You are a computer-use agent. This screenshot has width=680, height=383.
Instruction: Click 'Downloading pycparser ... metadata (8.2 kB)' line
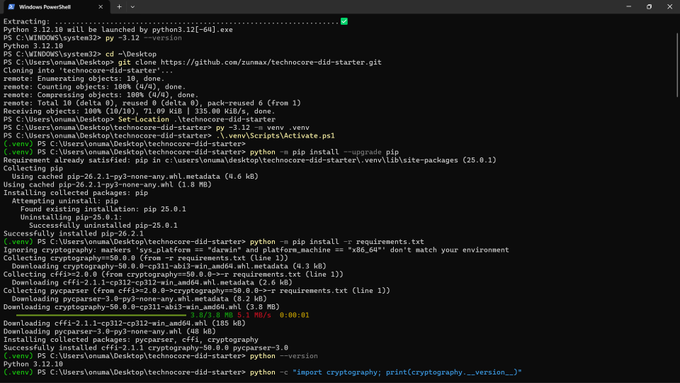coord(139,298)
